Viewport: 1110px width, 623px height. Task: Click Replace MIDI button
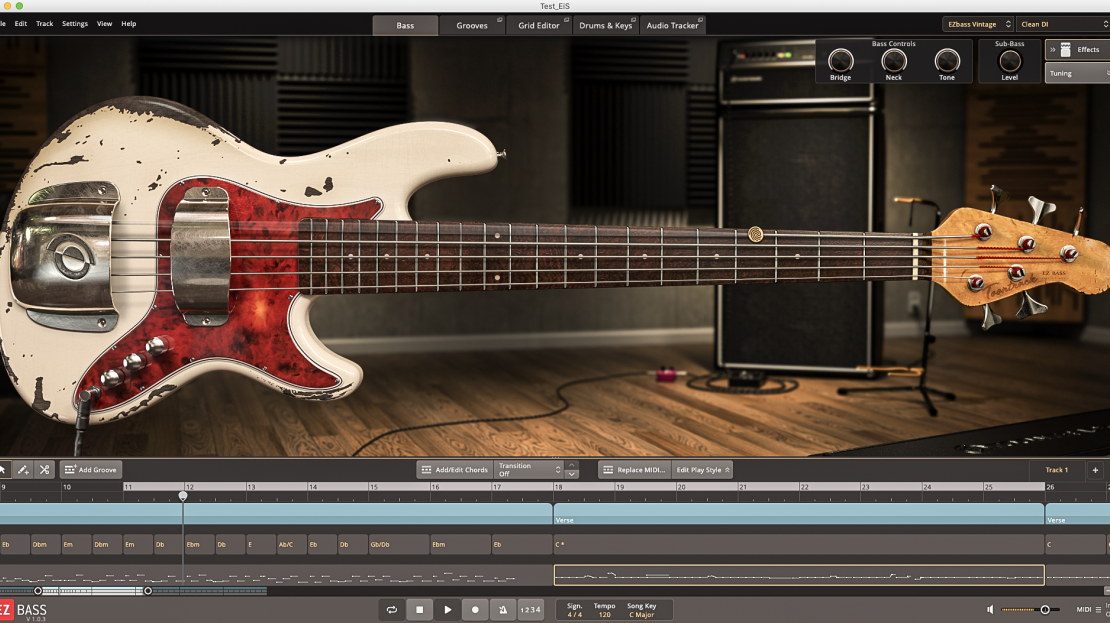[634, 469]
